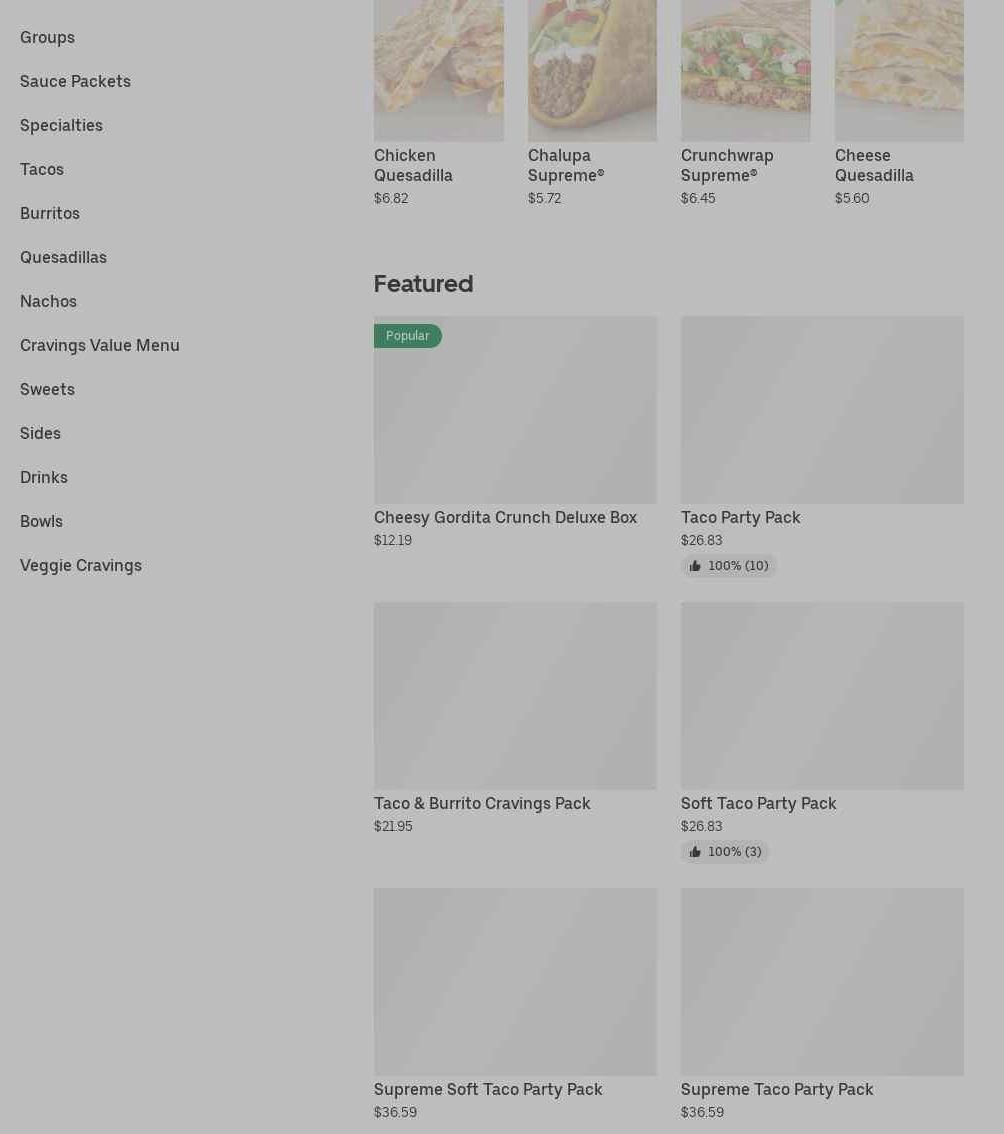
Task: Click the Popular badge on Cheesy Gordita
Action: pos(407,336)
